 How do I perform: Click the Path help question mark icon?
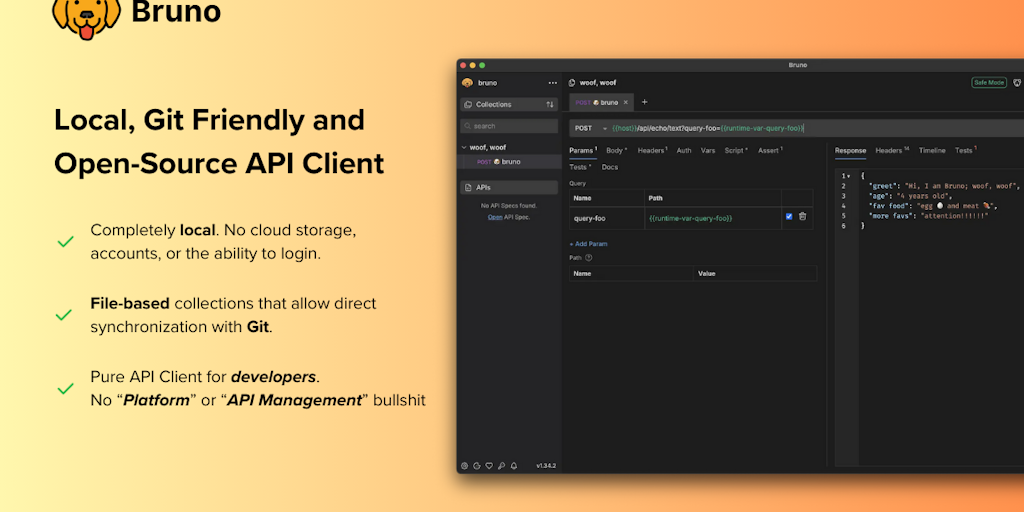[589, 257]
